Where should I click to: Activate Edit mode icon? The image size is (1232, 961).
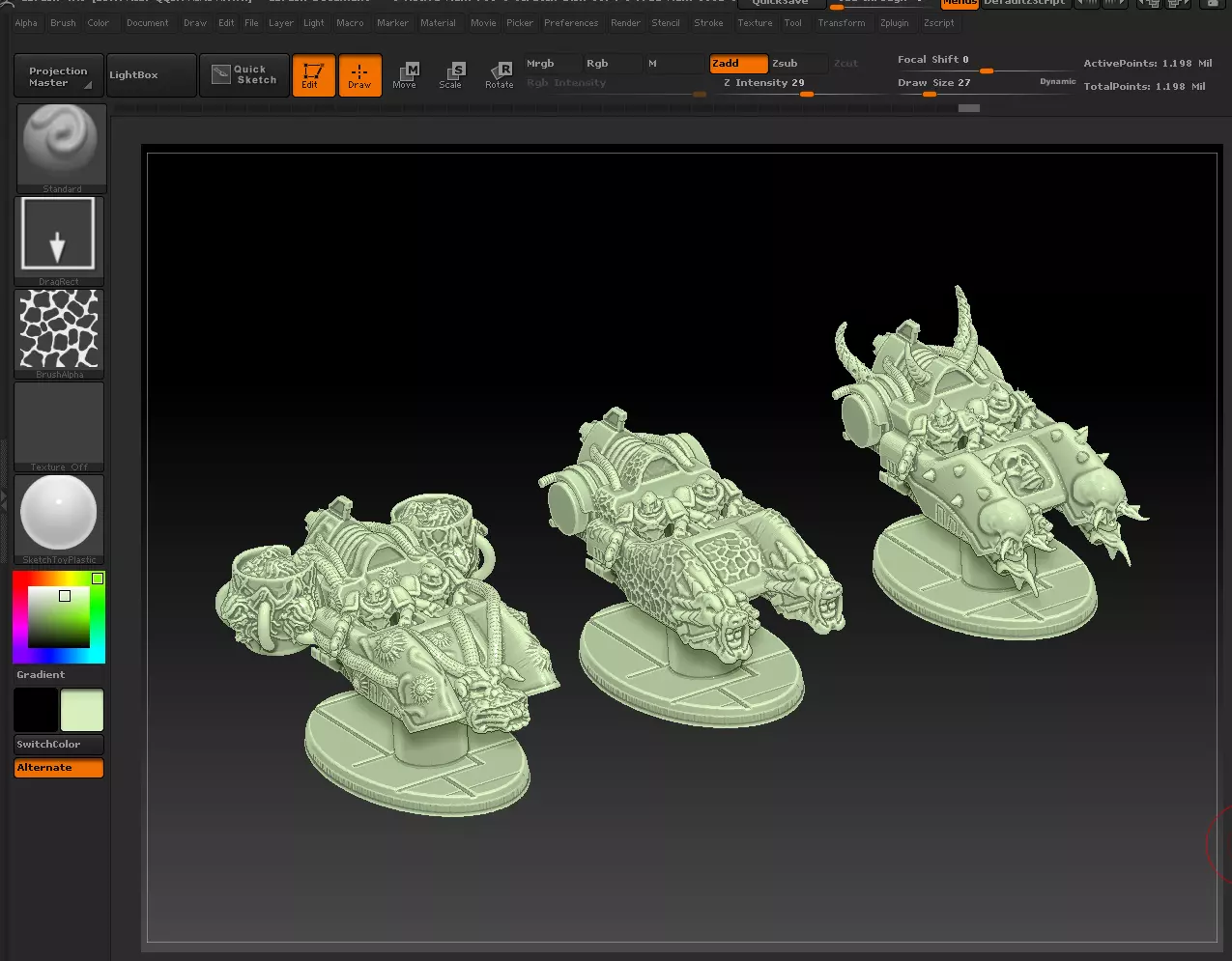(x=313, y=75)
